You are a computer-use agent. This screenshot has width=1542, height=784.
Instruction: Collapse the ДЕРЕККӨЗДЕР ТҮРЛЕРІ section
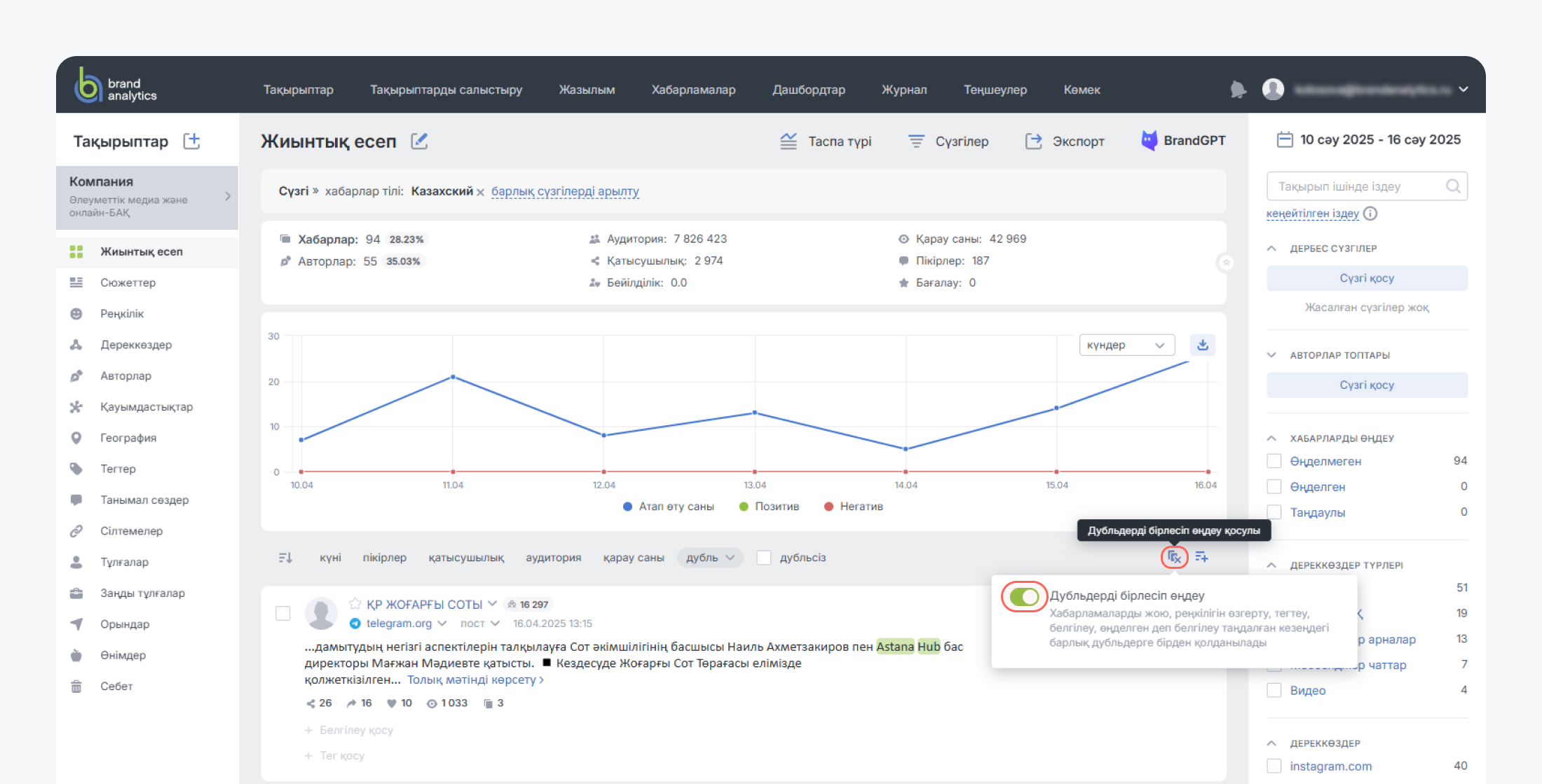(1271, 565)
